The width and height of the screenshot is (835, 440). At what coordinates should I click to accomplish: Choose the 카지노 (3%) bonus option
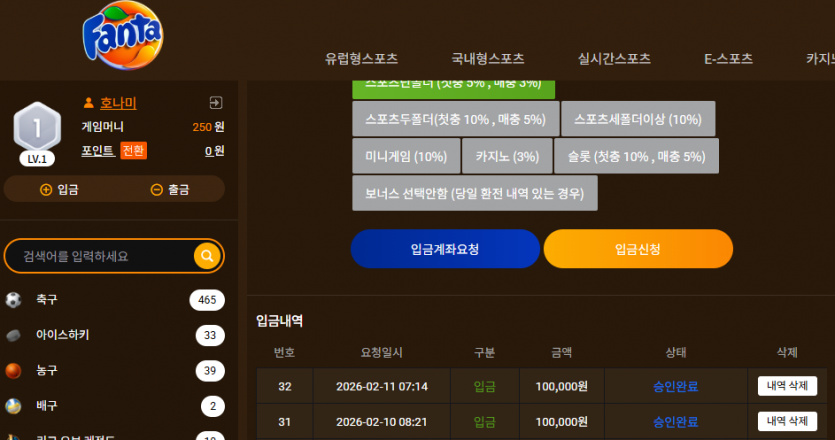[507, 156]
